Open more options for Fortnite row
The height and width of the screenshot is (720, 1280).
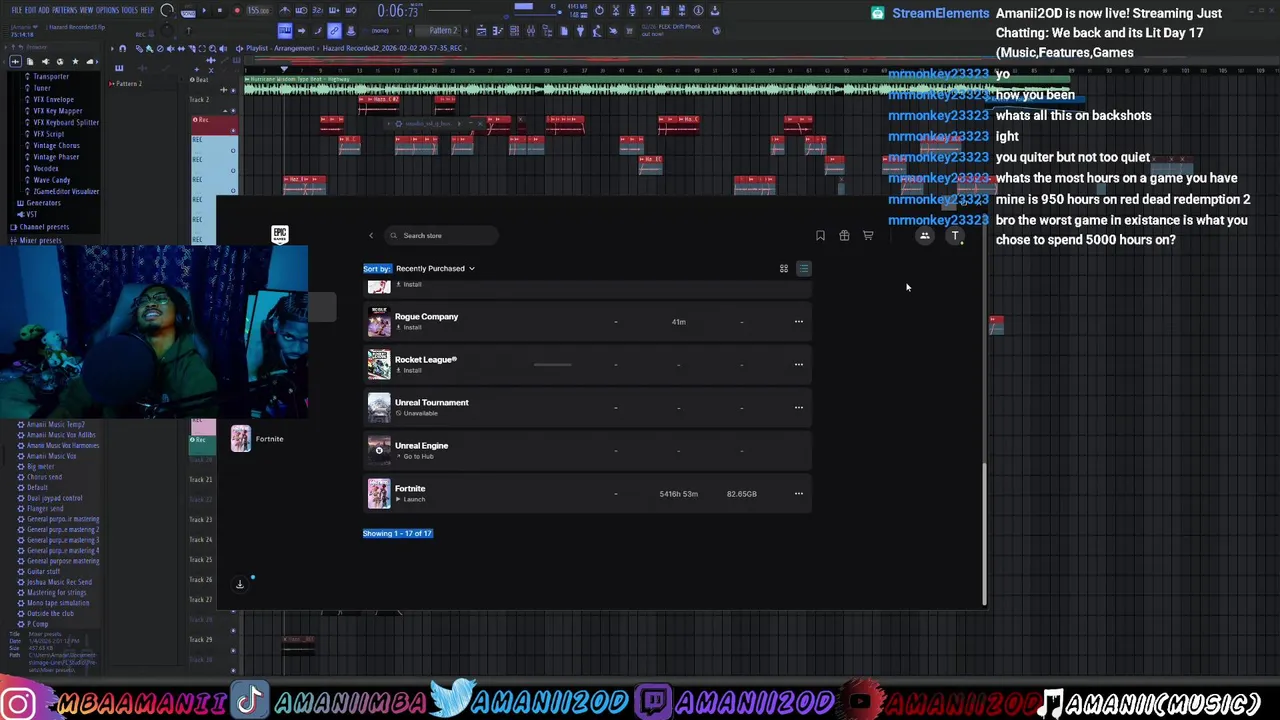coord(798,493)
